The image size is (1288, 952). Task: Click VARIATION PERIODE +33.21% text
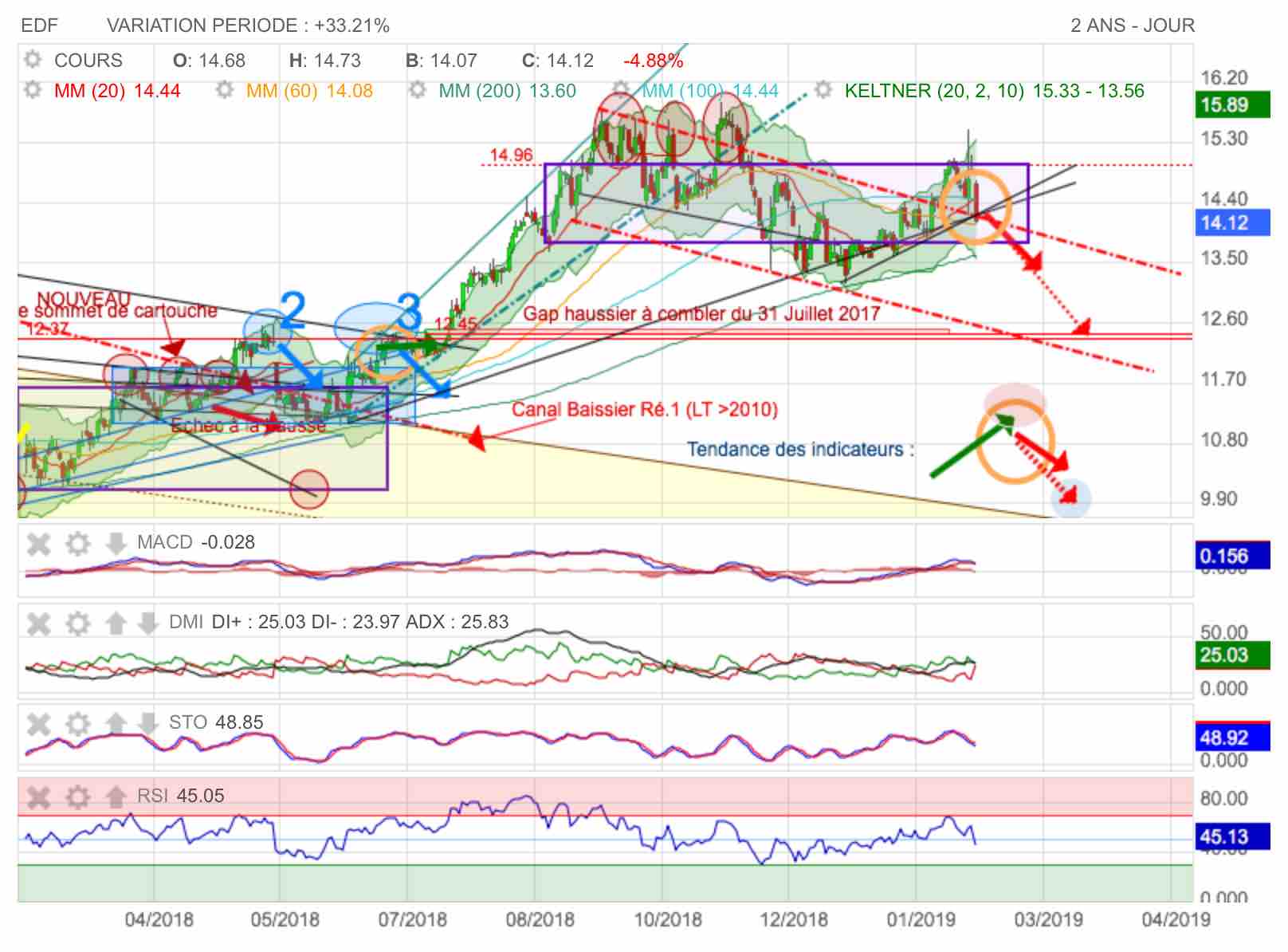click(x=249, y=26)
